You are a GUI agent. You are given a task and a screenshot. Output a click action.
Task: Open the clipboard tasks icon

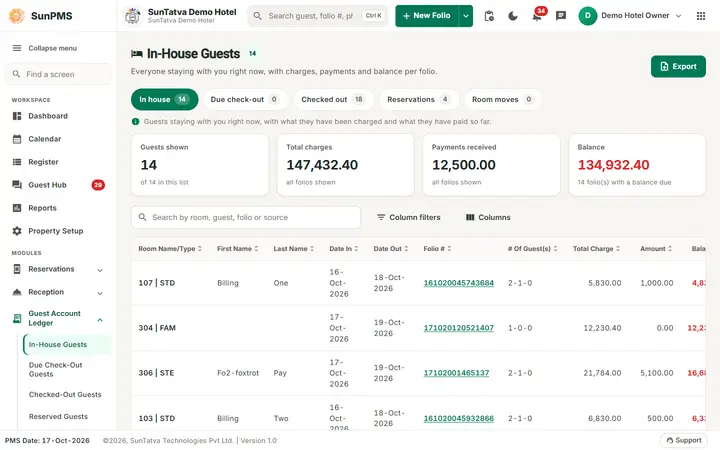[x=489, y=16]
